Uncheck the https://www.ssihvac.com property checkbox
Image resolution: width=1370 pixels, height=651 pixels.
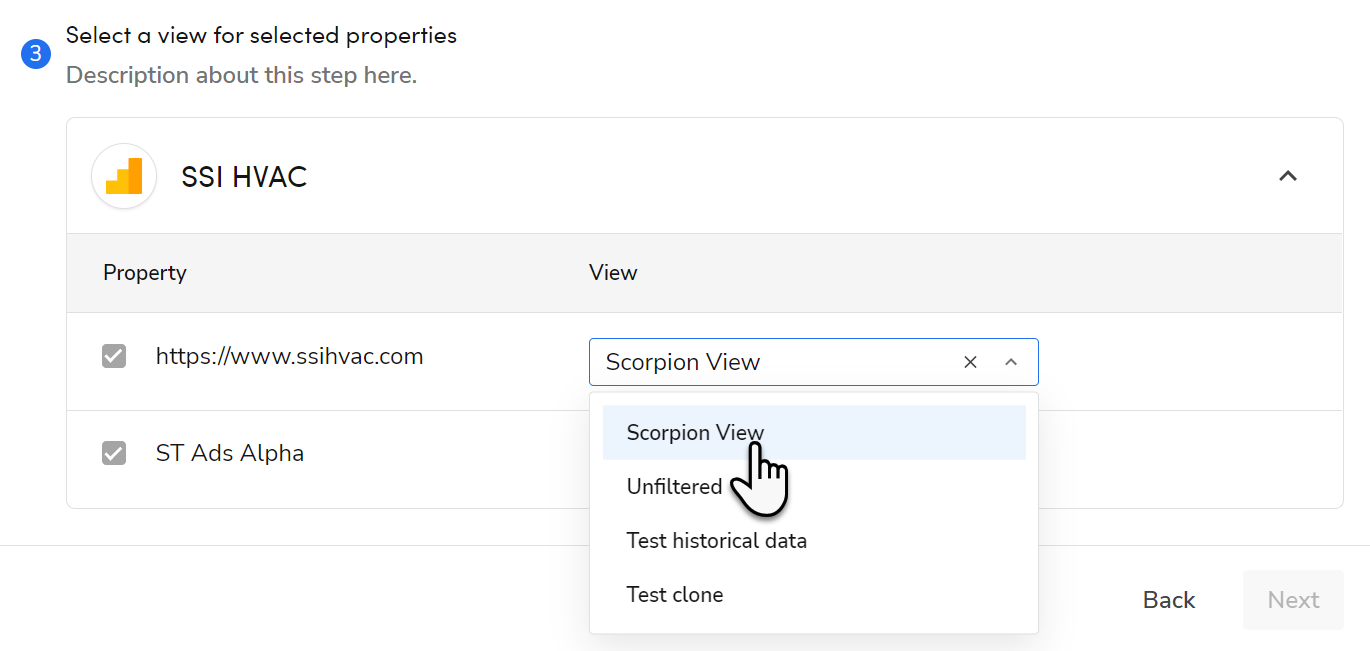pyautogui.click(x=114, y=356)
